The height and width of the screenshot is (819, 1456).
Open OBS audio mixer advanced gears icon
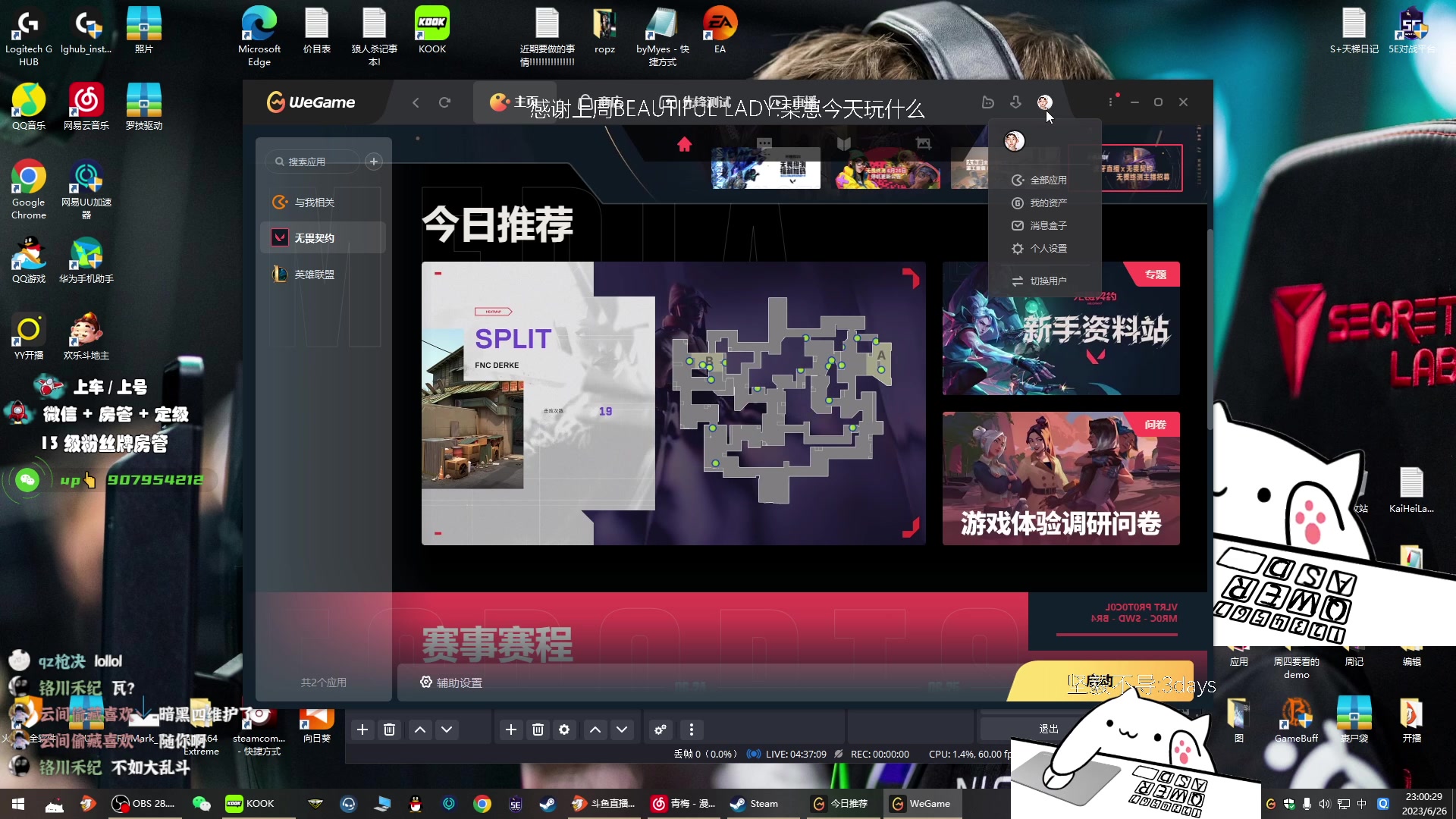coord(661,730)
